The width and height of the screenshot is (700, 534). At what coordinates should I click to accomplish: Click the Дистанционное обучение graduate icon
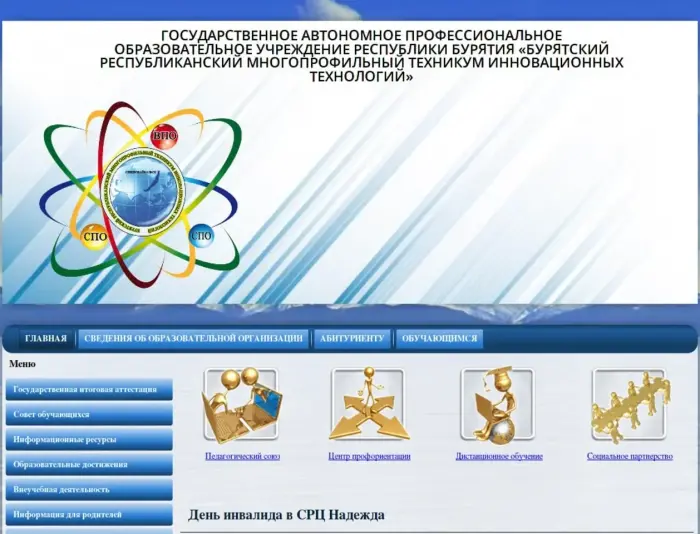click(498, 405)
